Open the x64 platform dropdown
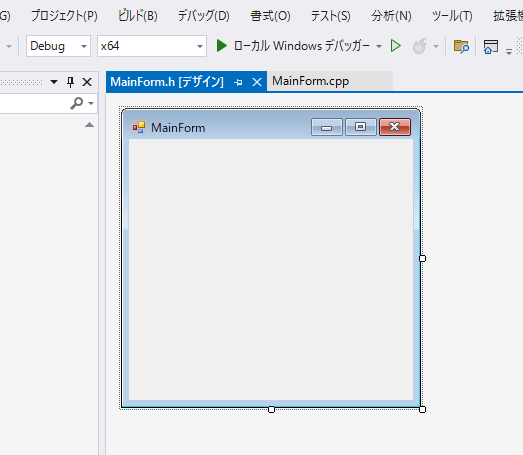 152,46
